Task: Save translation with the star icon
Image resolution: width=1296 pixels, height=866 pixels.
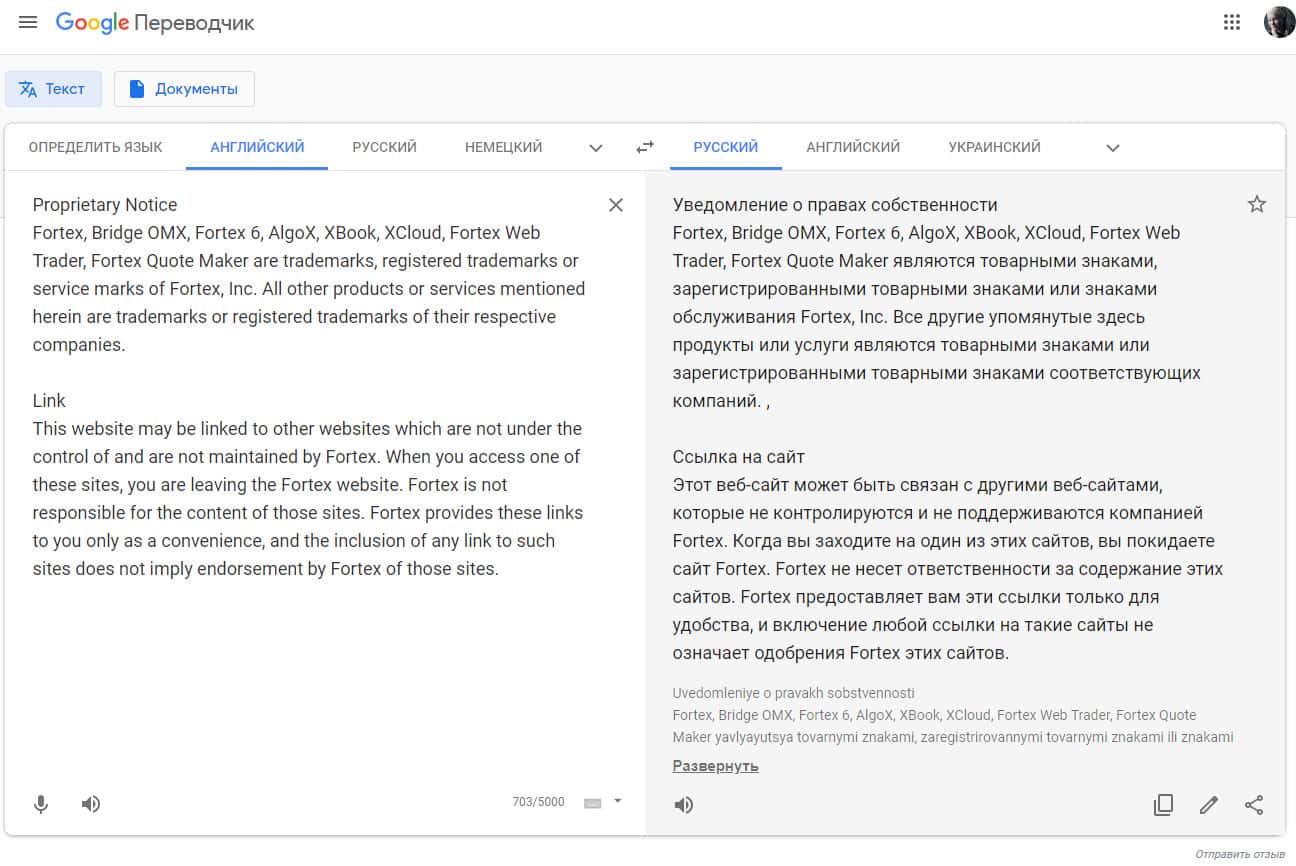Action: (1257, 205)
